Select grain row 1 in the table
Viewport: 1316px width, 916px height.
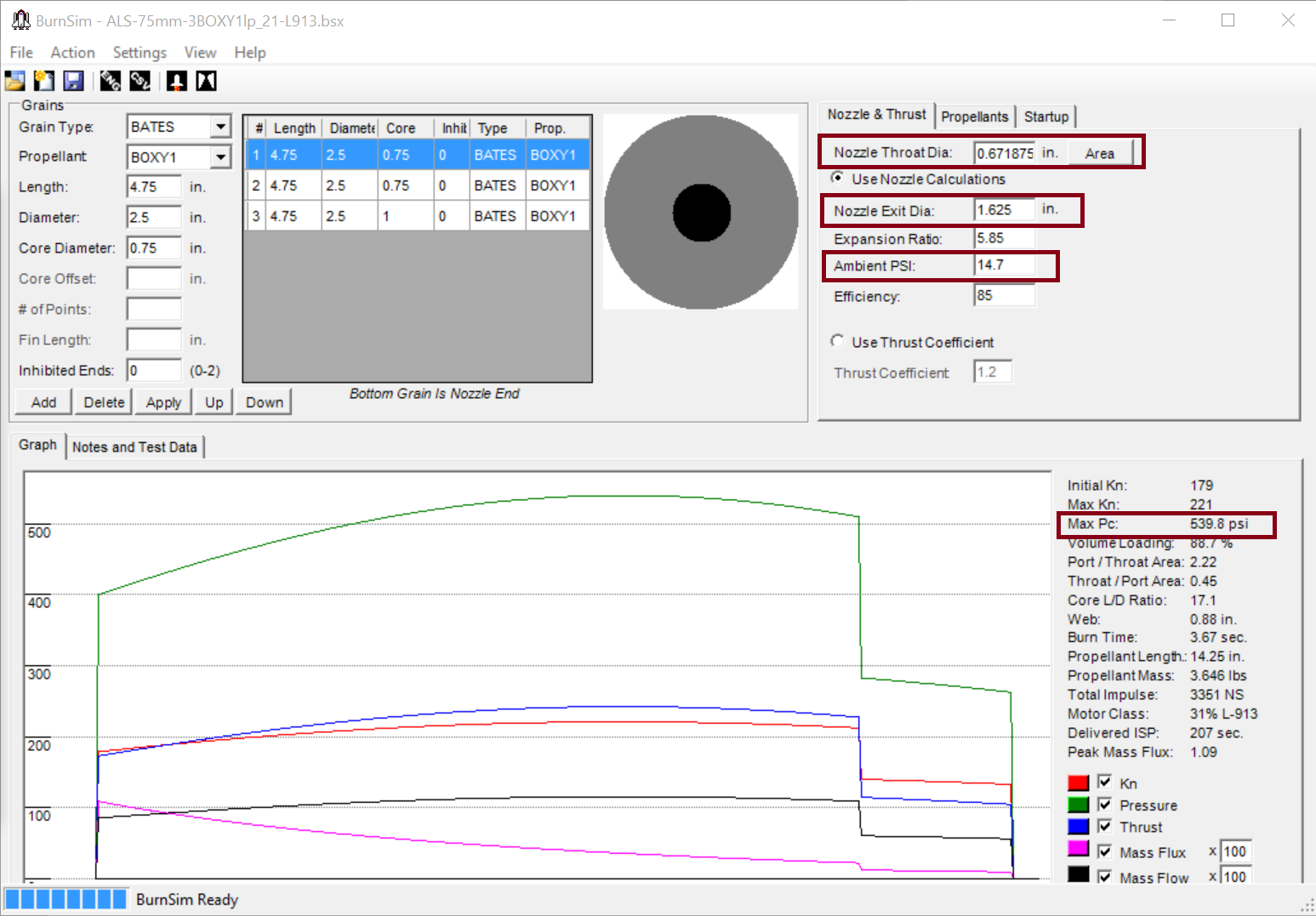pos(418,155)
